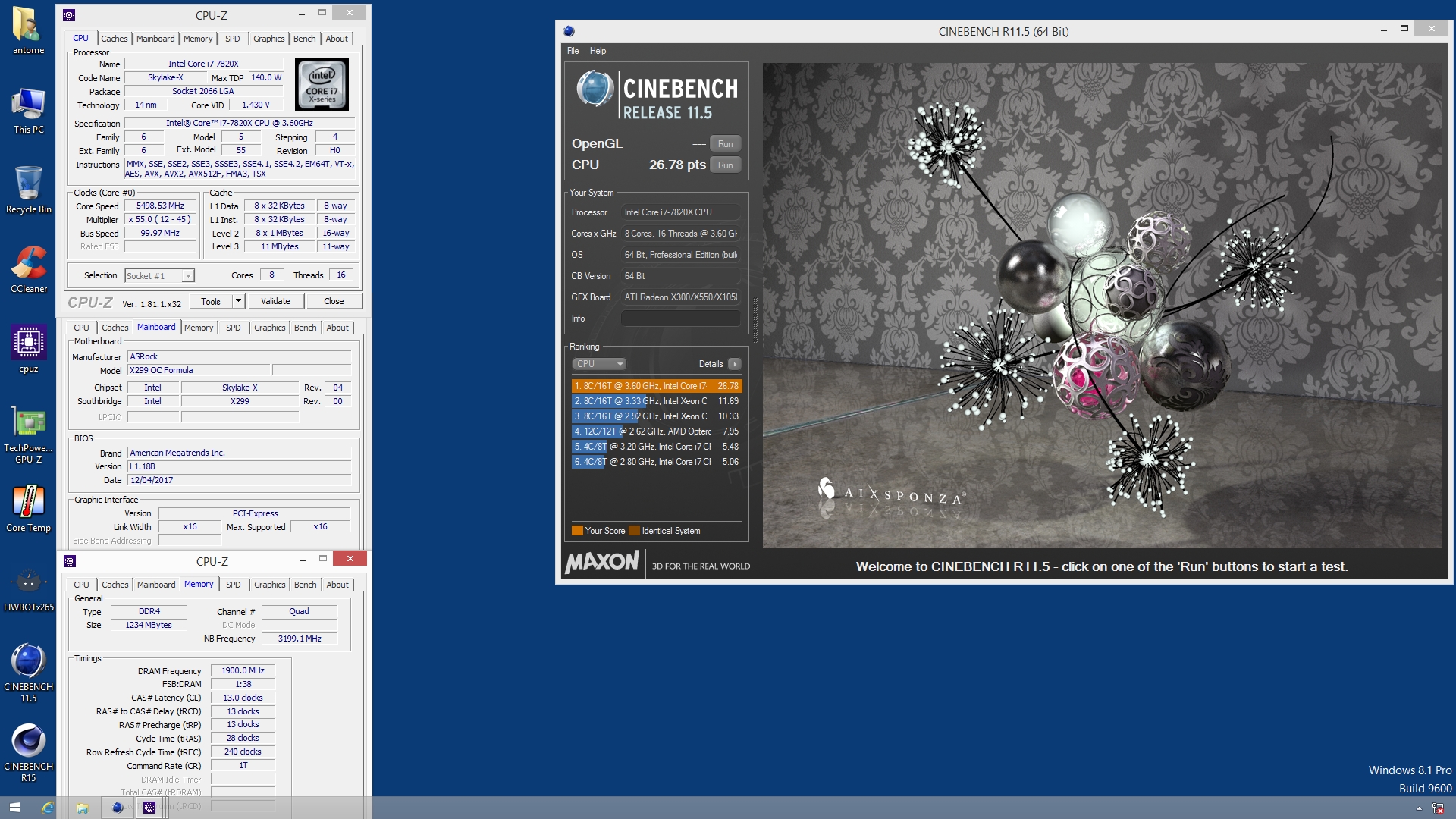The width and height of the screenshot is (1456, 819).
Task: Select ranking row 6 Core i7 5.06
Action: (x=657, y=462)
